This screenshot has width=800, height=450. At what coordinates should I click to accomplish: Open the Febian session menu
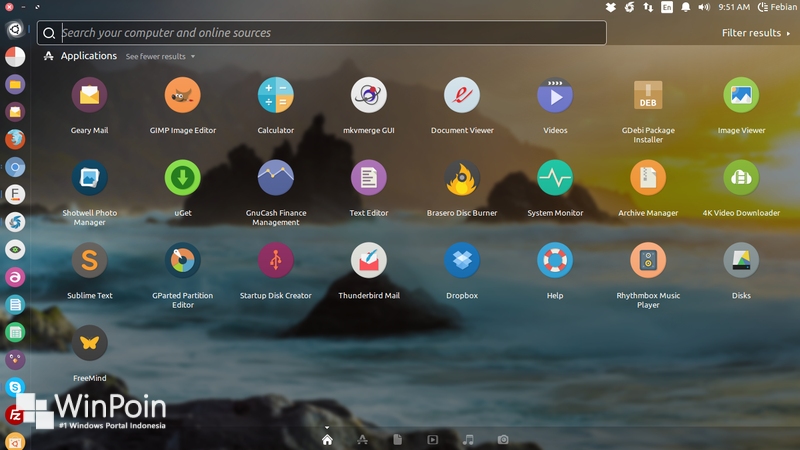pyautogui.click(x=777, y=7)
